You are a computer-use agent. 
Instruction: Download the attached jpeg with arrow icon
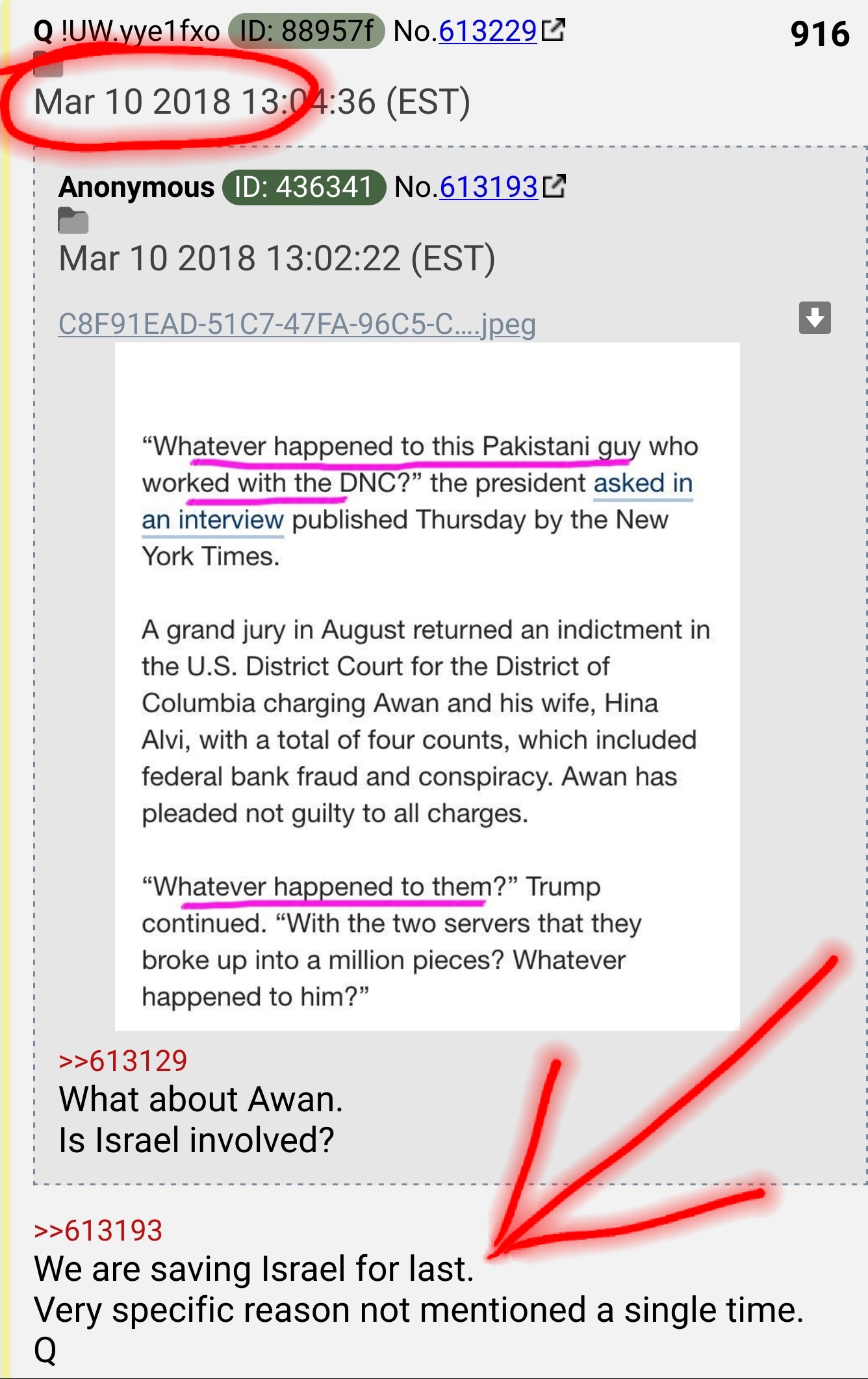(x=815, y=318)
